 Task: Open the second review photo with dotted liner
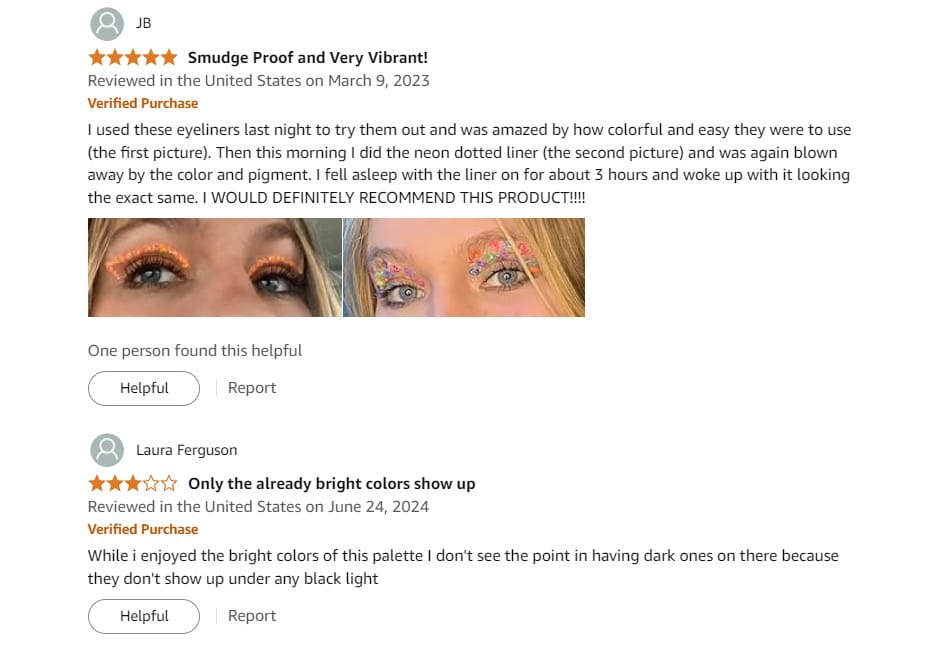464,267
